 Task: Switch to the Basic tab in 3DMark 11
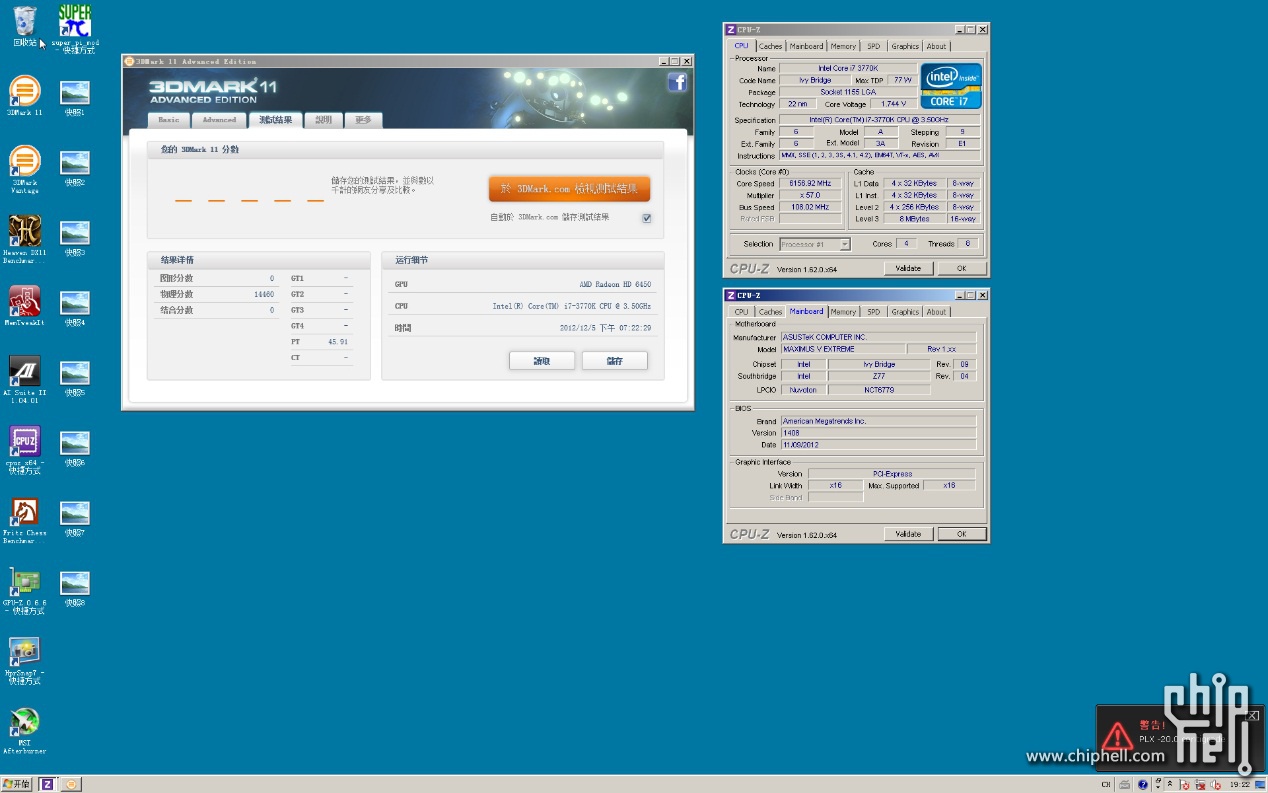[169, 120]
